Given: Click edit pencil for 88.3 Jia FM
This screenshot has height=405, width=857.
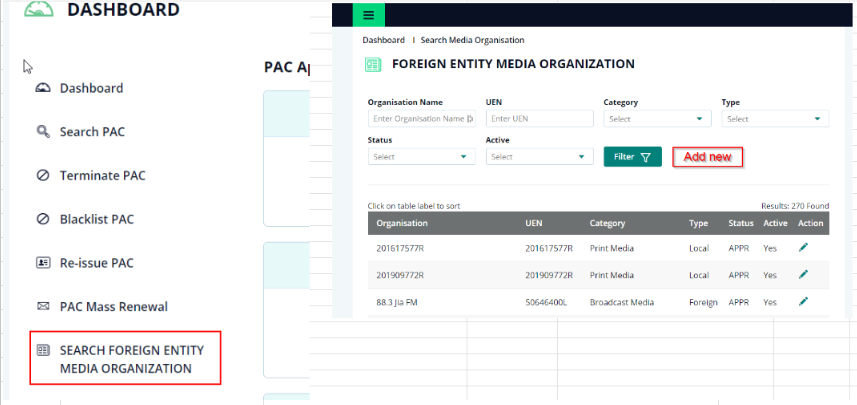Looking at the screenshot, I should 804,301.
